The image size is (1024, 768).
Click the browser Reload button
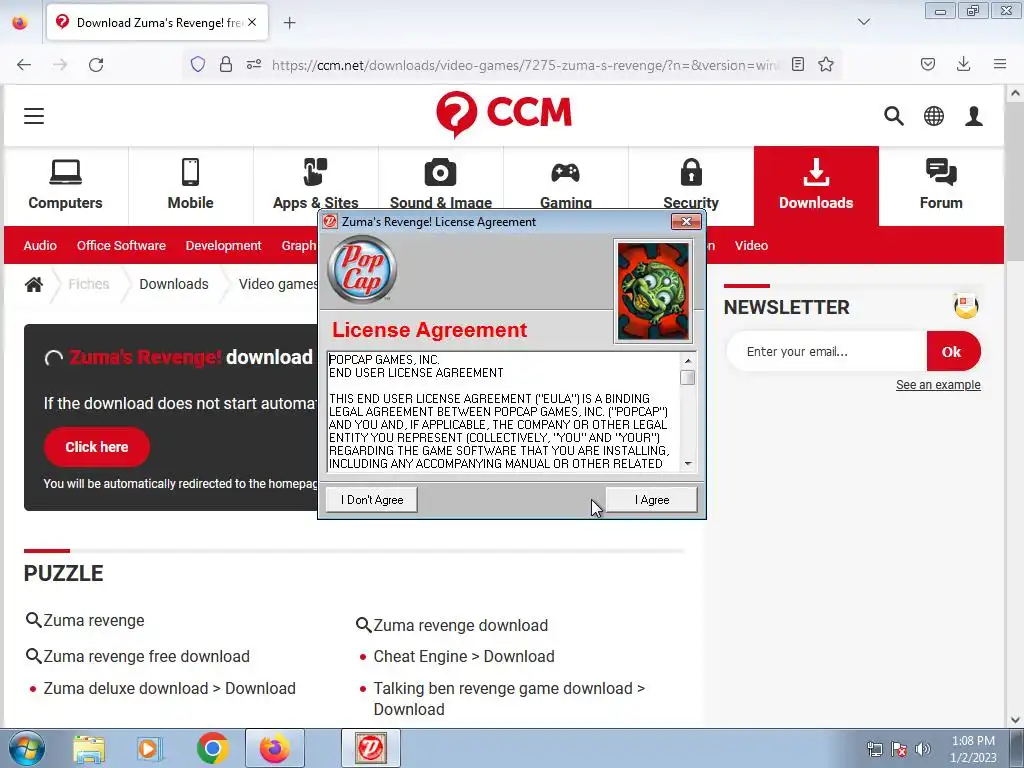[96, 64]
